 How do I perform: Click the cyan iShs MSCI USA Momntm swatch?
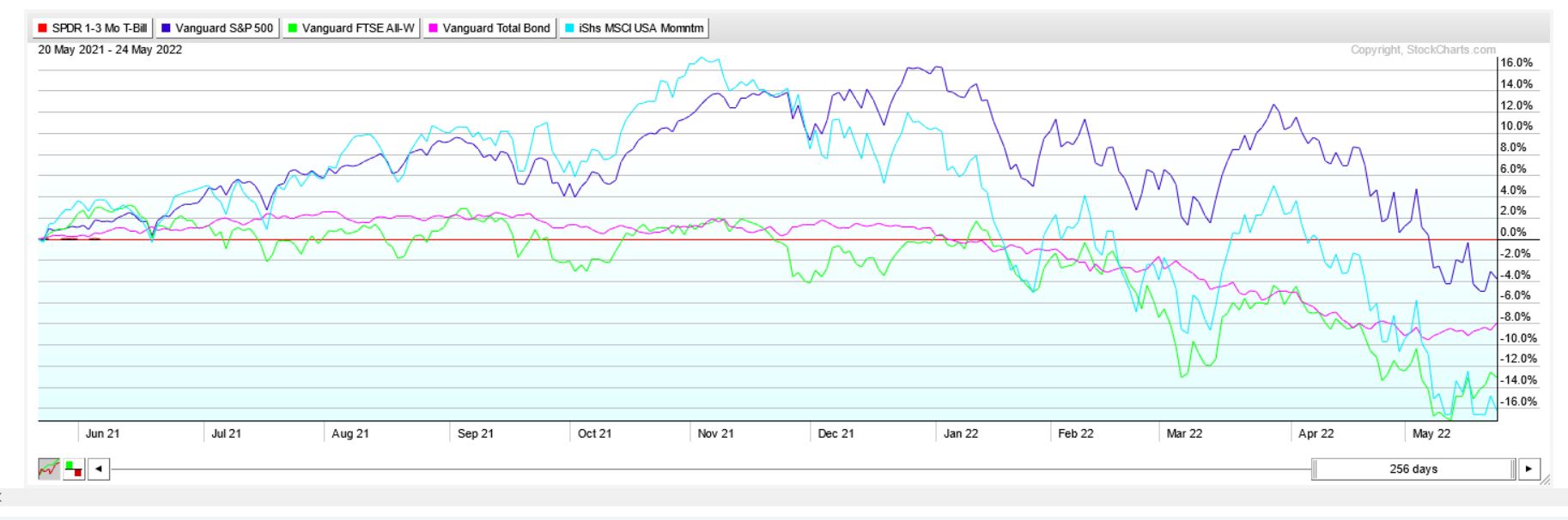(x=569, y=28)
